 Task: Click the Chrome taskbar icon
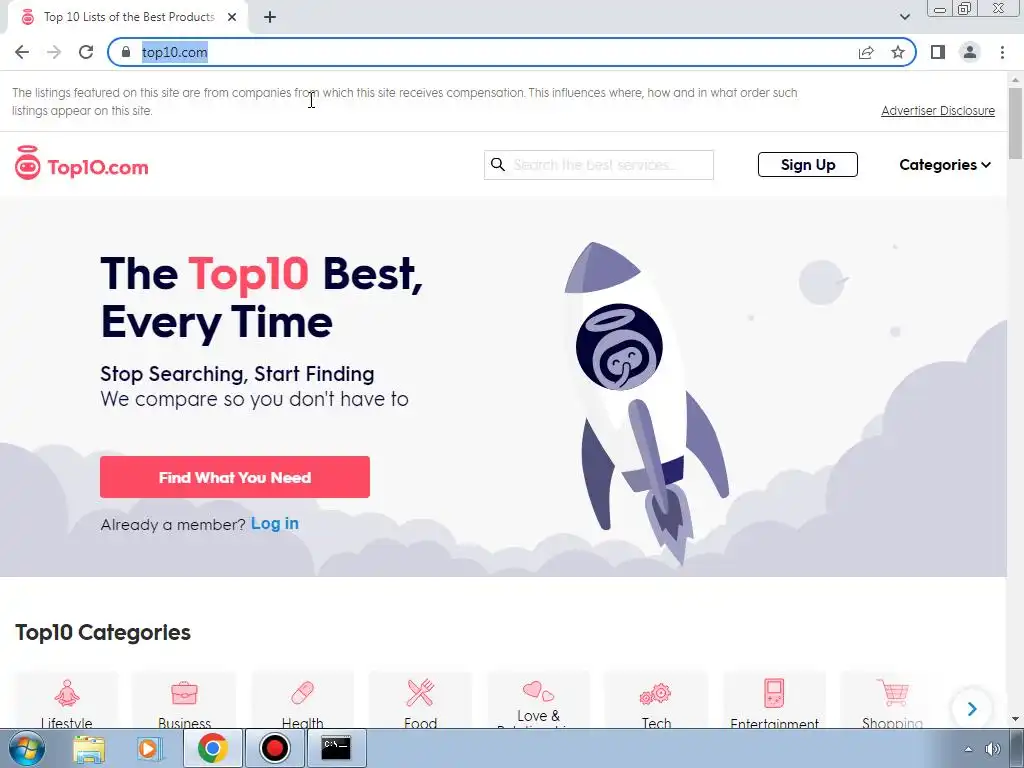pos(212,748)
